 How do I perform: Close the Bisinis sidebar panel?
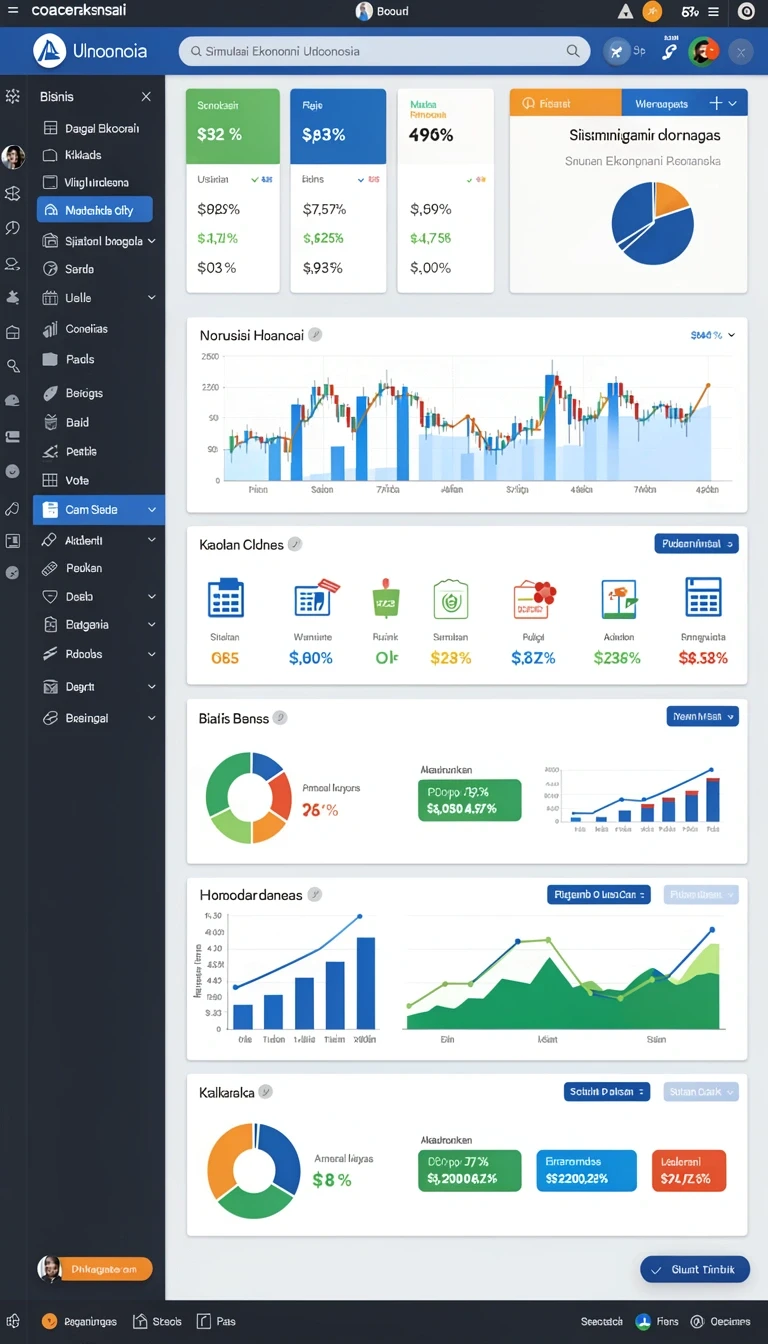(146, 97)
